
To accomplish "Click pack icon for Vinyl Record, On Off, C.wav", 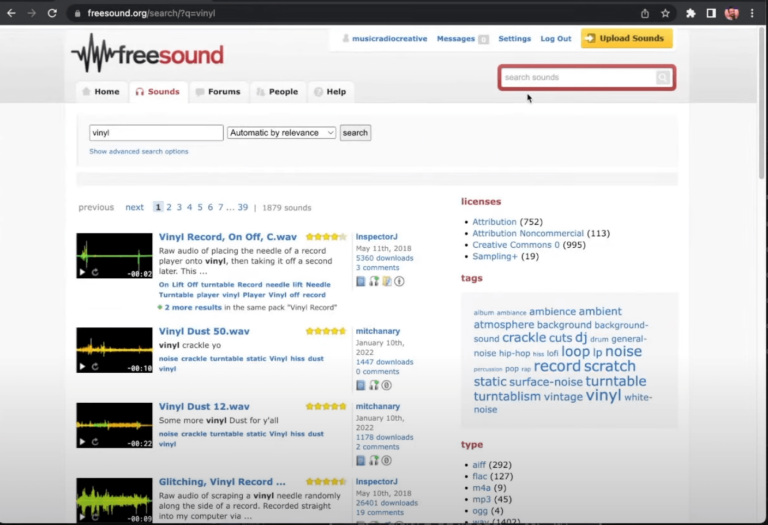I will [x=360, y=281].
